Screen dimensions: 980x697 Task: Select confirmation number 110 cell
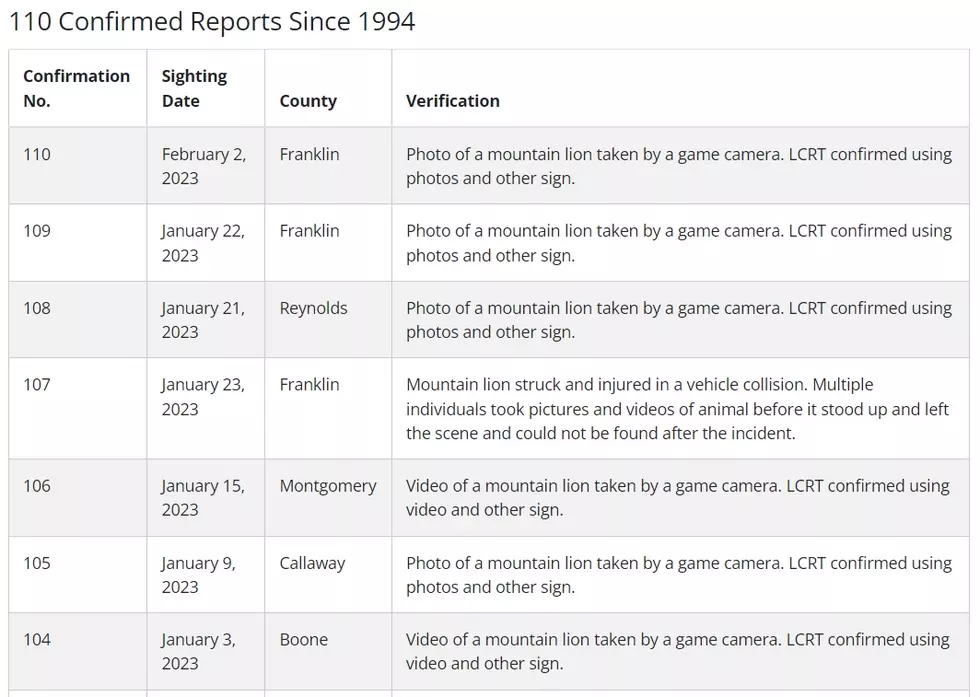click(78, 166)
